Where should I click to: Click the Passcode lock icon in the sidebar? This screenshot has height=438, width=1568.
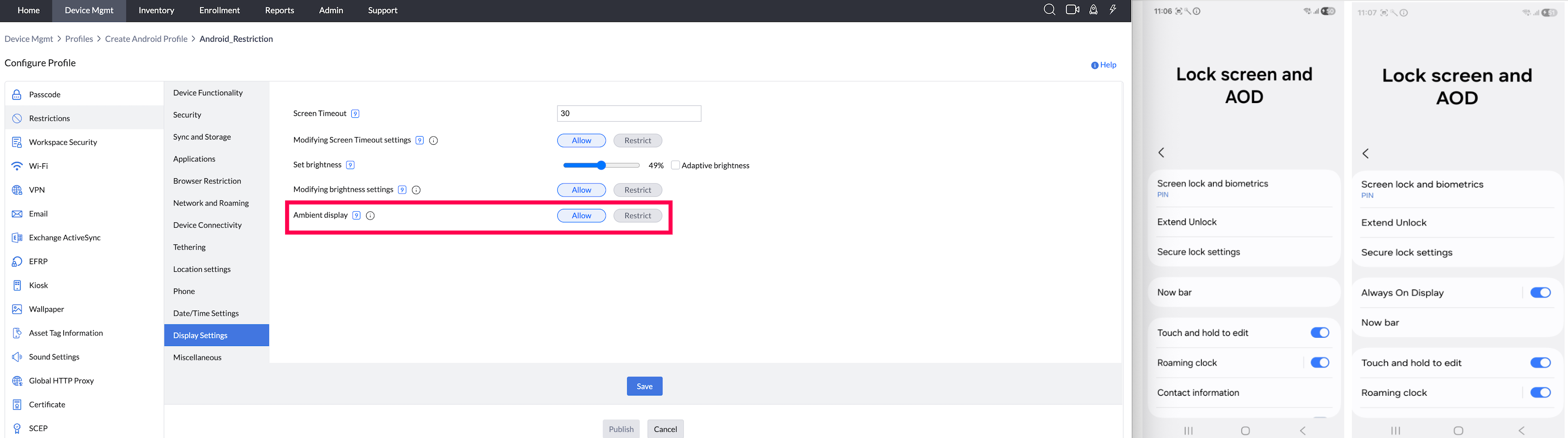pyautogui.click(x=17, y=94)
